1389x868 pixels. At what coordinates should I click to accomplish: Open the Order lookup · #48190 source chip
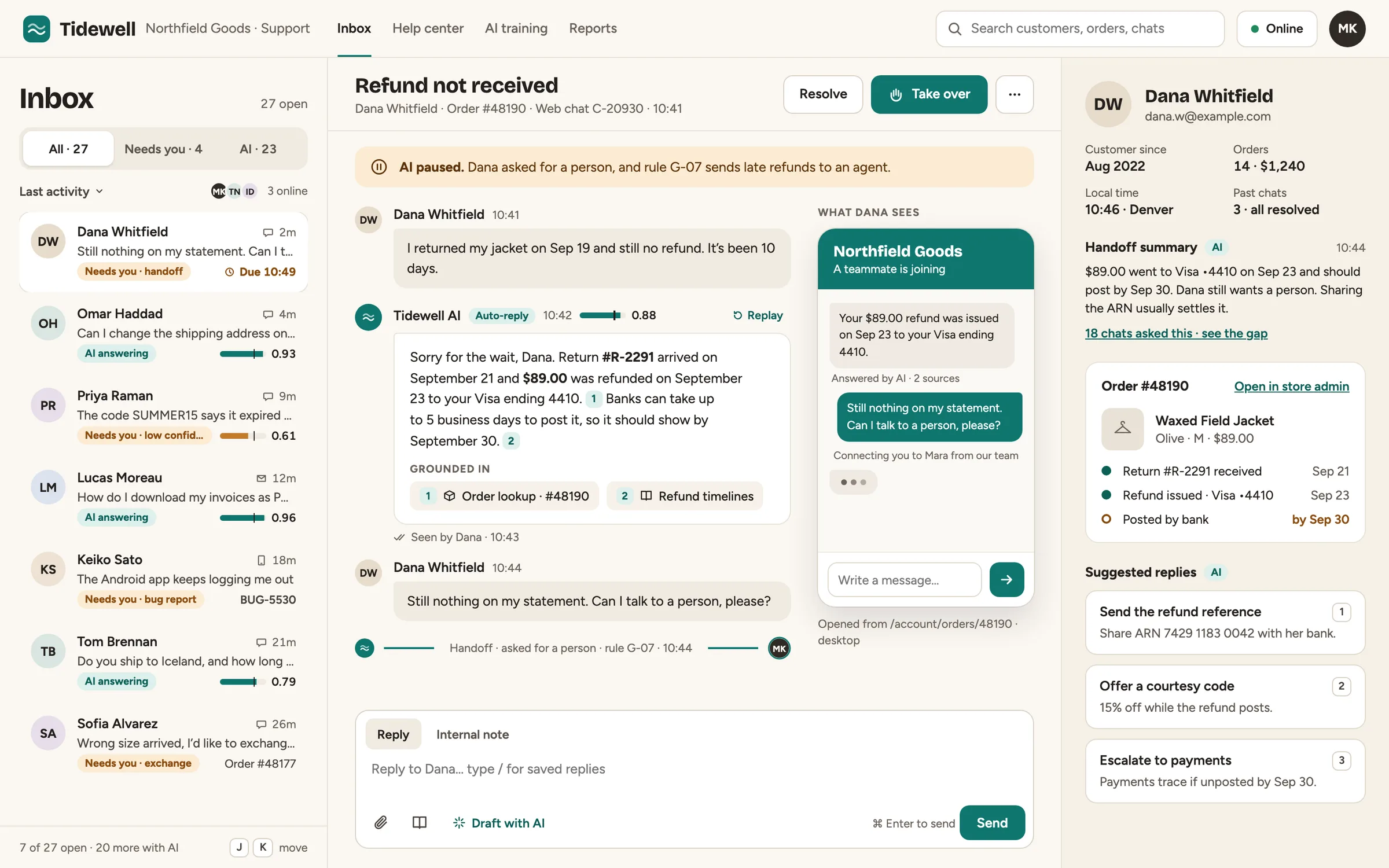(x=504, y=496)
